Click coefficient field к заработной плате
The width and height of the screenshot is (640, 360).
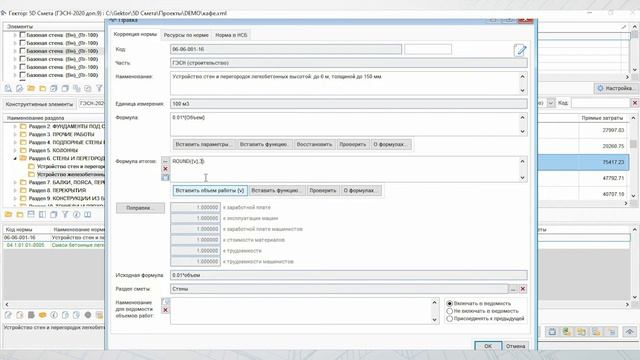(x=196, y=207)
